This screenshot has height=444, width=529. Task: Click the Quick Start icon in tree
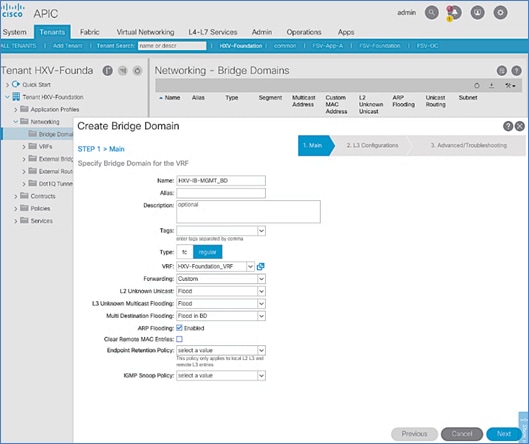[x=16, y=84]
